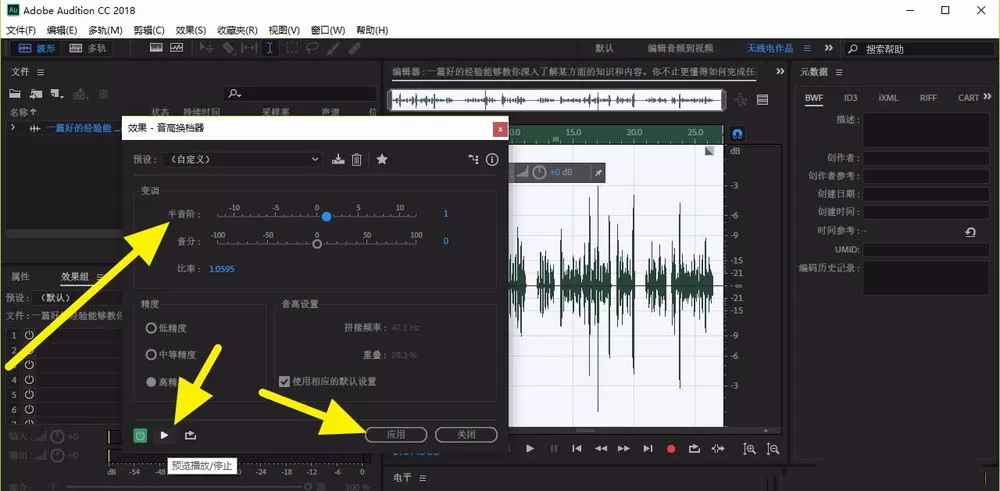Image resolution: width=1000 pixels, height=491 pixels.
Task: Select the time selection tool
Action: [x=270, y=48]
